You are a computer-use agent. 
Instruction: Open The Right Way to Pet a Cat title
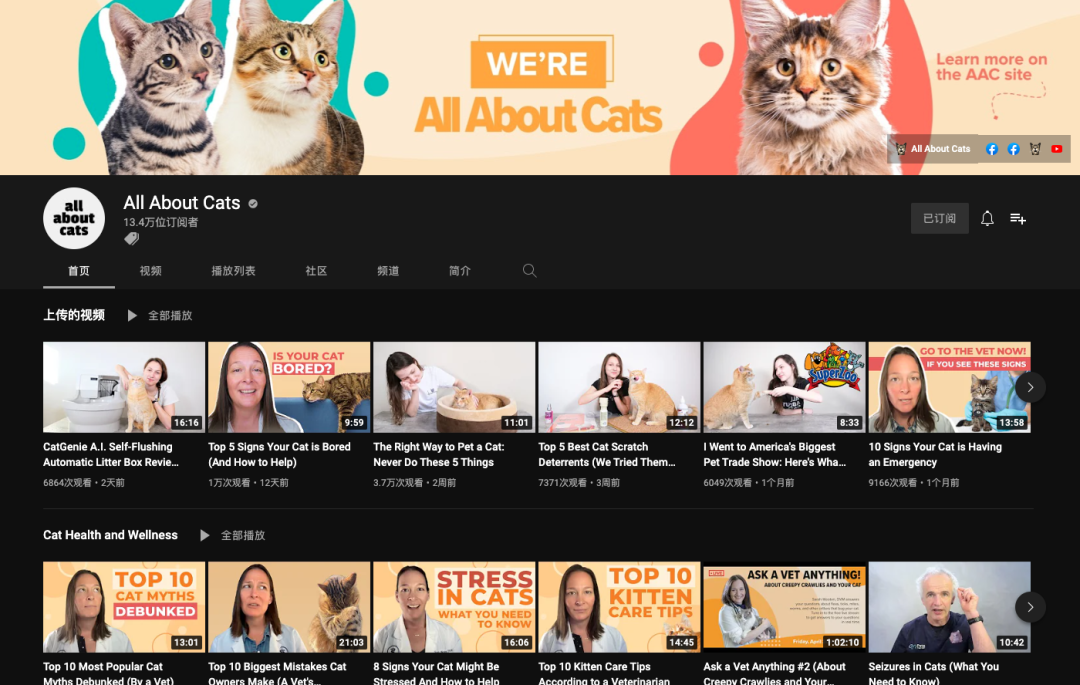click(439, 454)
